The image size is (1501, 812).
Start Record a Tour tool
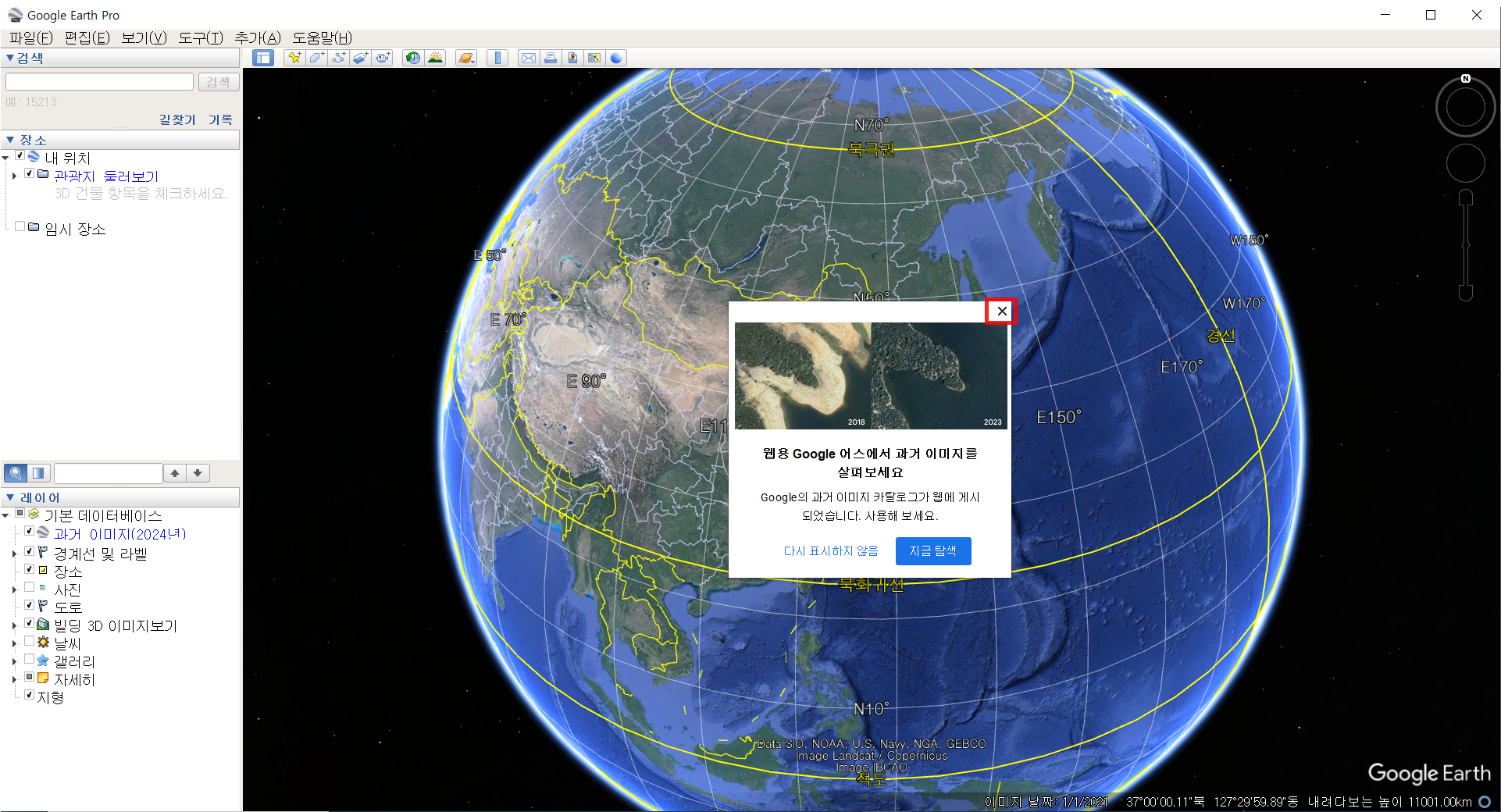coord(382,58)
